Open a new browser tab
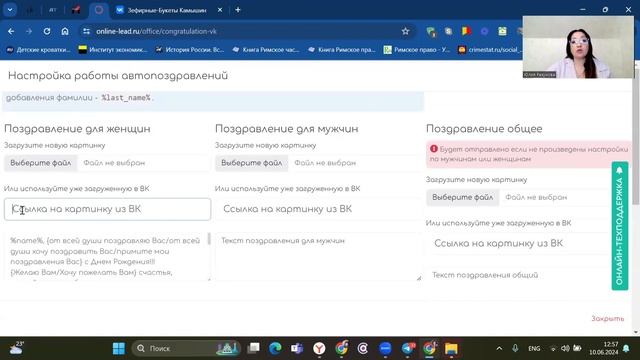 (238, 10)
